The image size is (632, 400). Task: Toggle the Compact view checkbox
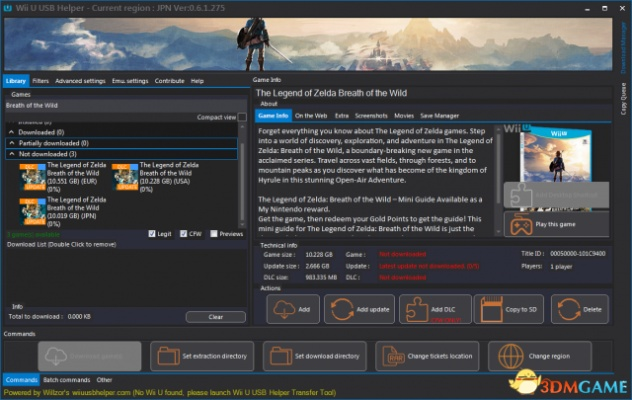242,117
